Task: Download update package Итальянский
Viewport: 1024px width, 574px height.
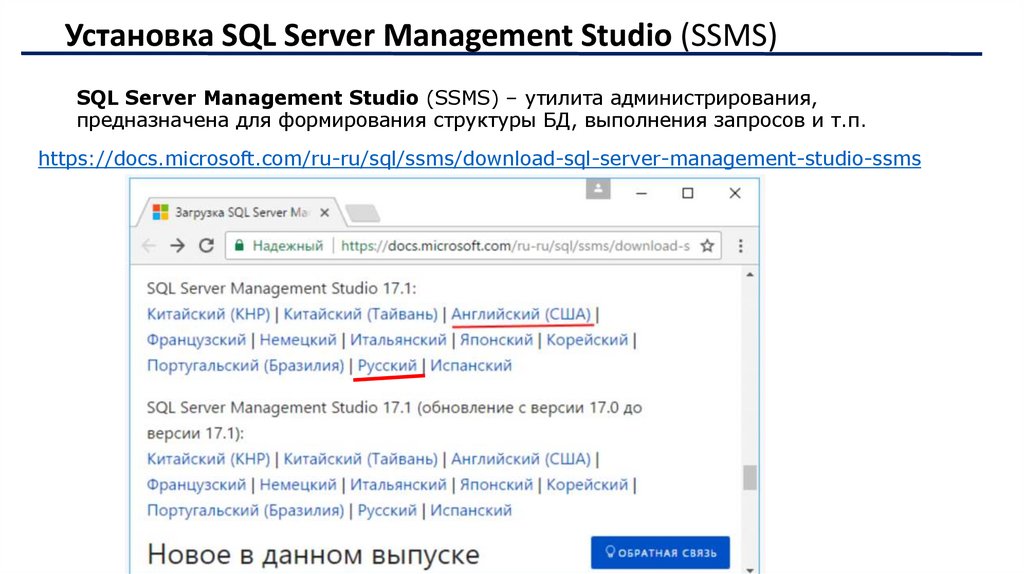Action: coord(398,485)
